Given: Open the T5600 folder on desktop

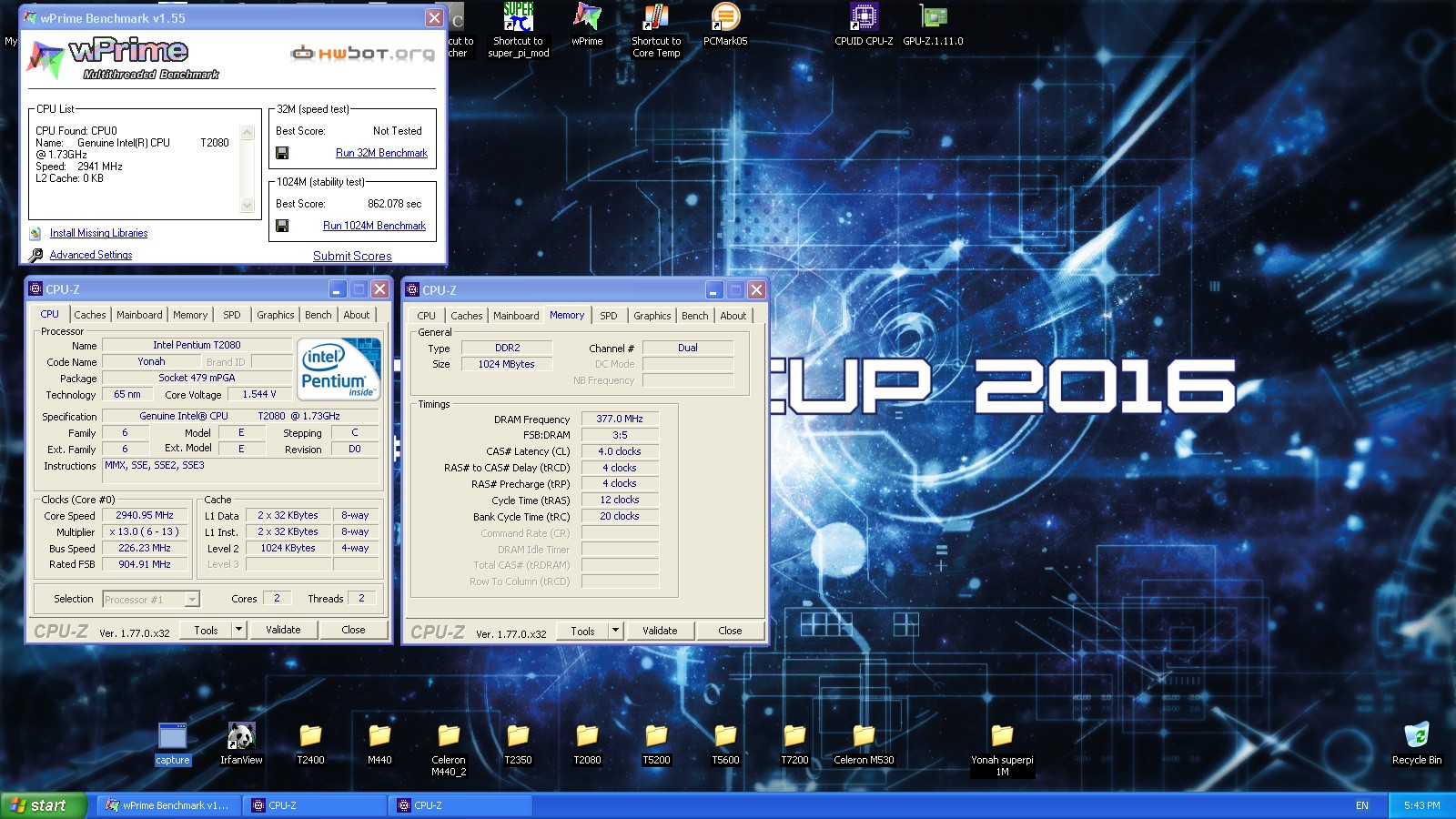Looking at the screenshot, I should click(725, 737).
